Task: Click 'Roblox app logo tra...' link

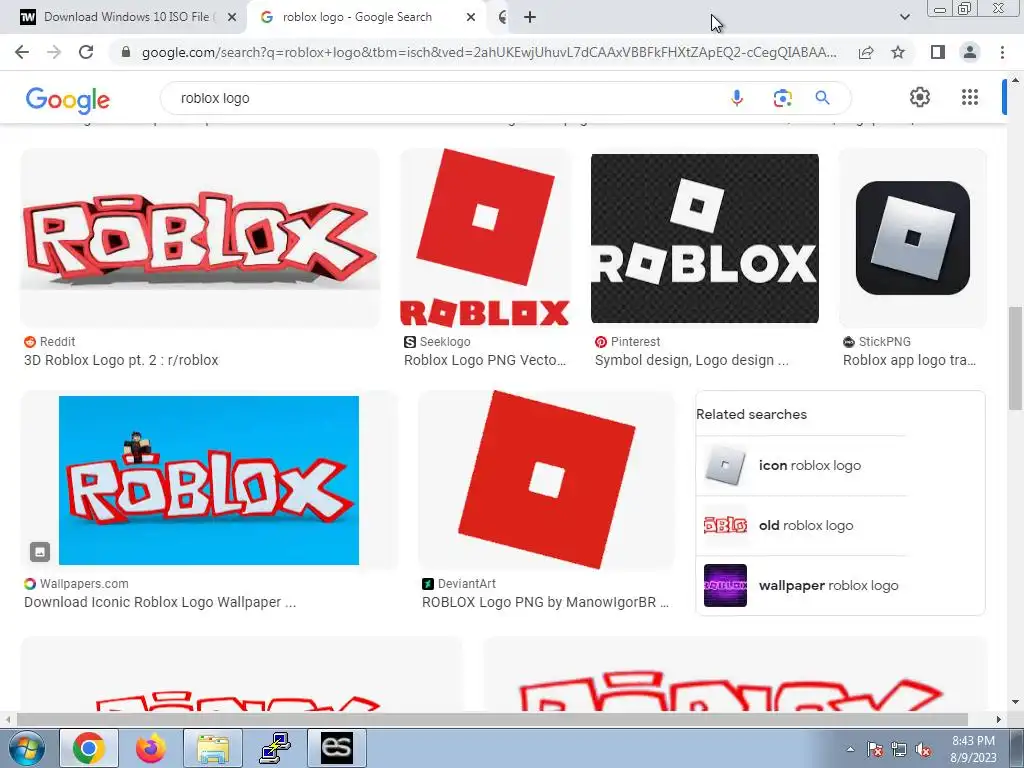Action: click(x=909, y=360)
